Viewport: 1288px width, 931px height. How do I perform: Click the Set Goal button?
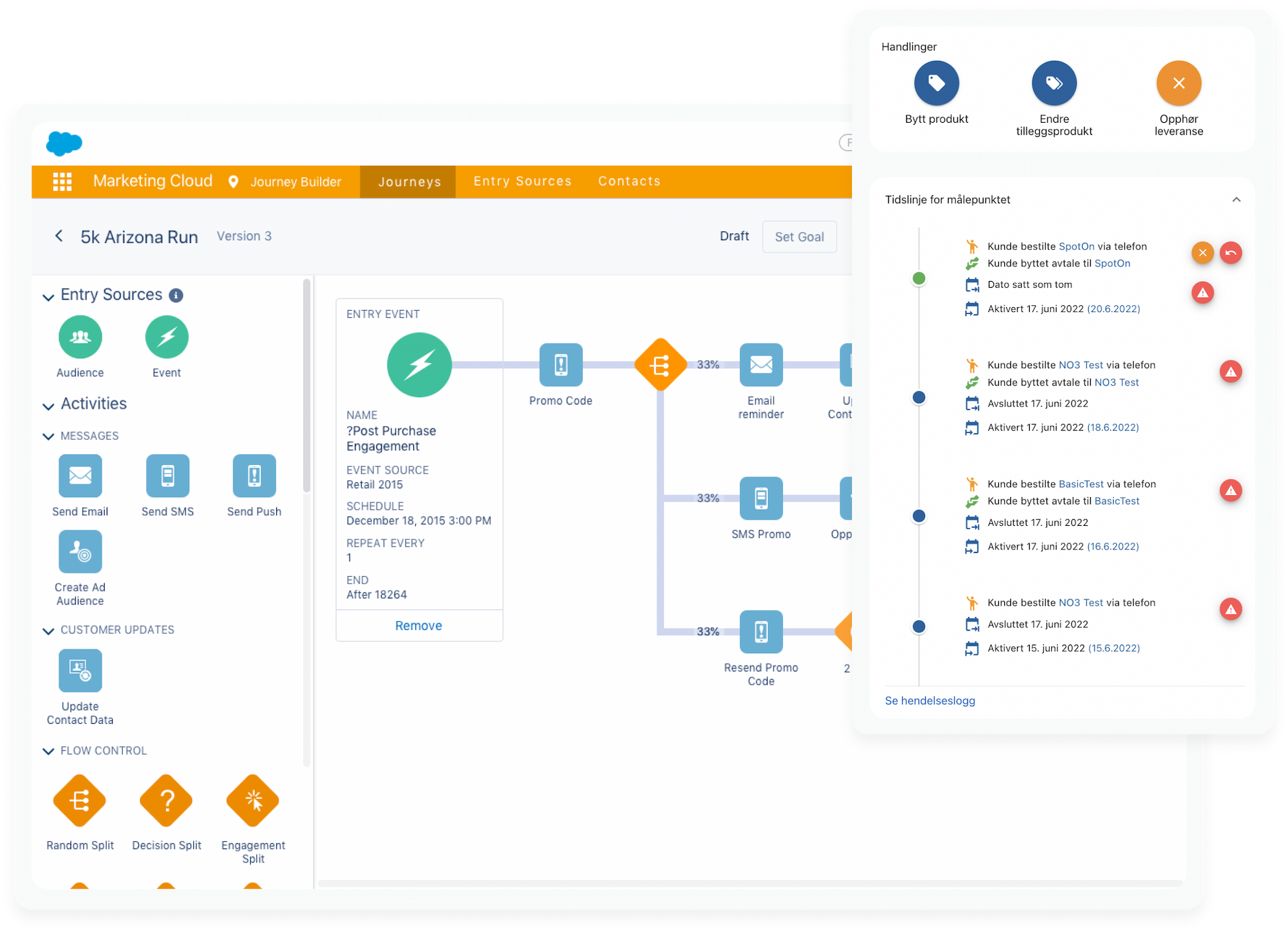pos(800,237)
